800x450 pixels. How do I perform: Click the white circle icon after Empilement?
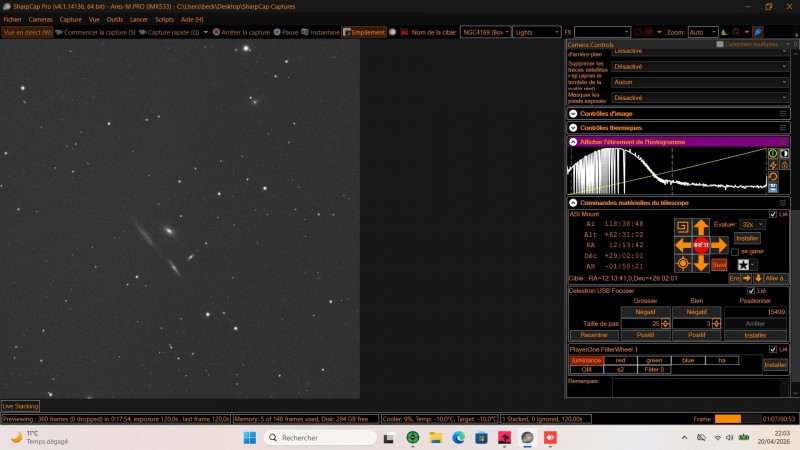point(392,32)
